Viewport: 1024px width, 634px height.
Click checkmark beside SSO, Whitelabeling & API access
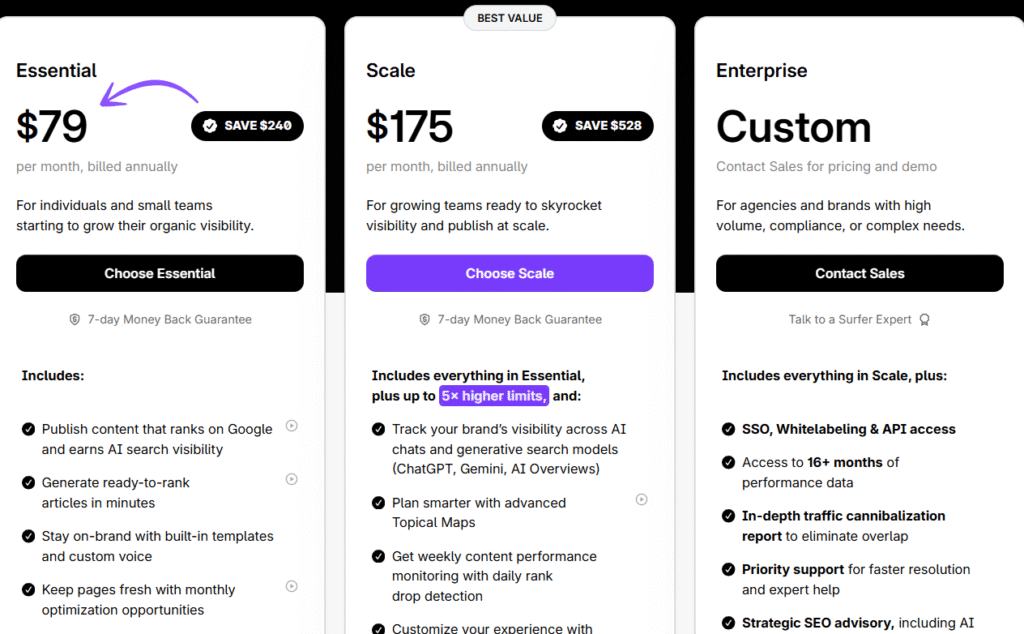729,429
